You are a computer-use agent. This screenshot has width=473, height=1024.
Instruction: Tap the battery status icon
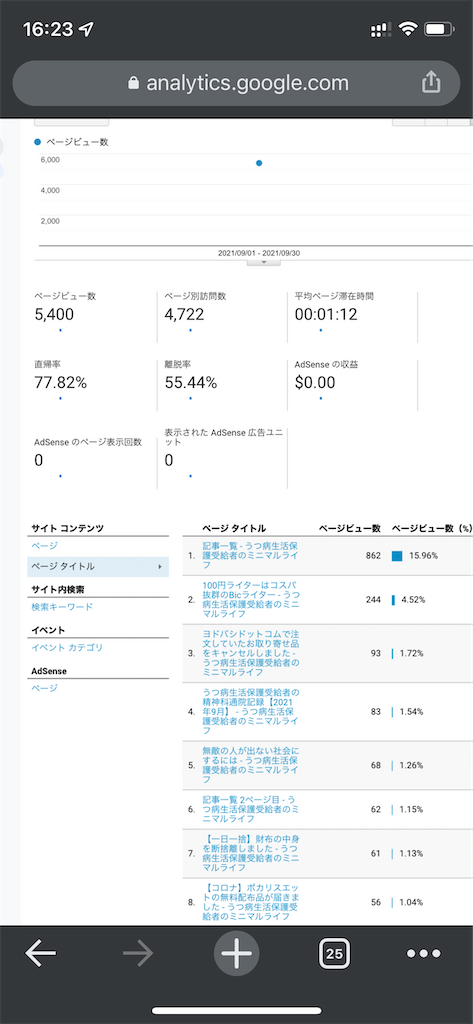[439, 29]
